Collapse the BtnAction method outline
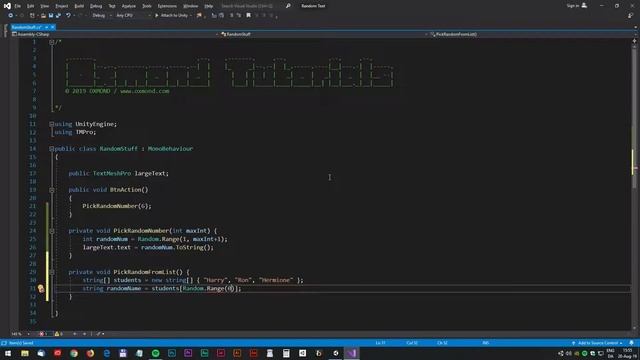The height and width of the screenshot is (360, 640). tap(51, 190)
